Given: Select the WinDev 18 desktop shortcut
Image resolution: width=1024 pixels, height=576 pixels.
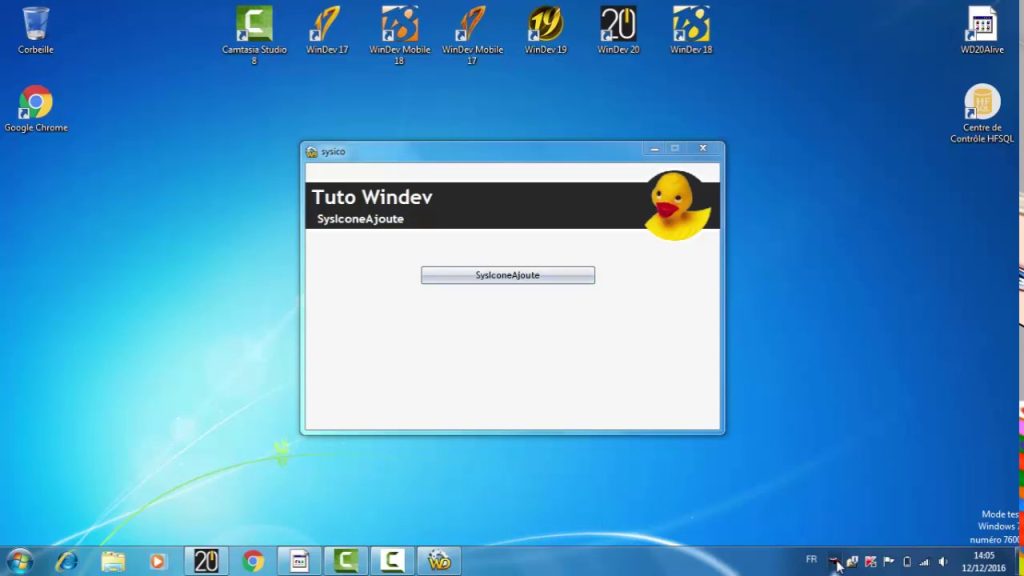Looking at the screenshot, I should (x=691, y=30).
